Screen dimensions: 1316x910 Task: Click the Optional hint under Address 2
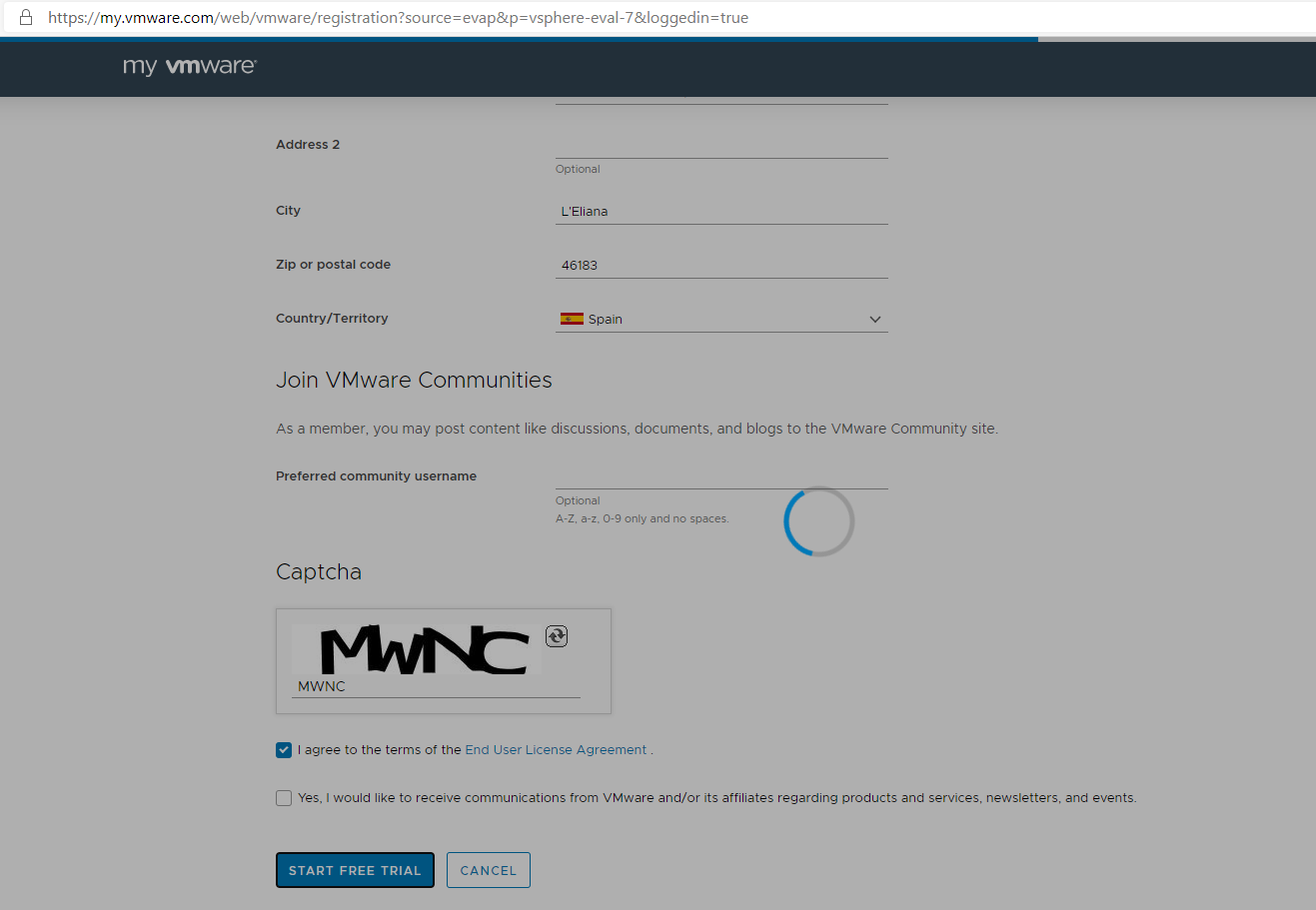(x=578, y=169)
